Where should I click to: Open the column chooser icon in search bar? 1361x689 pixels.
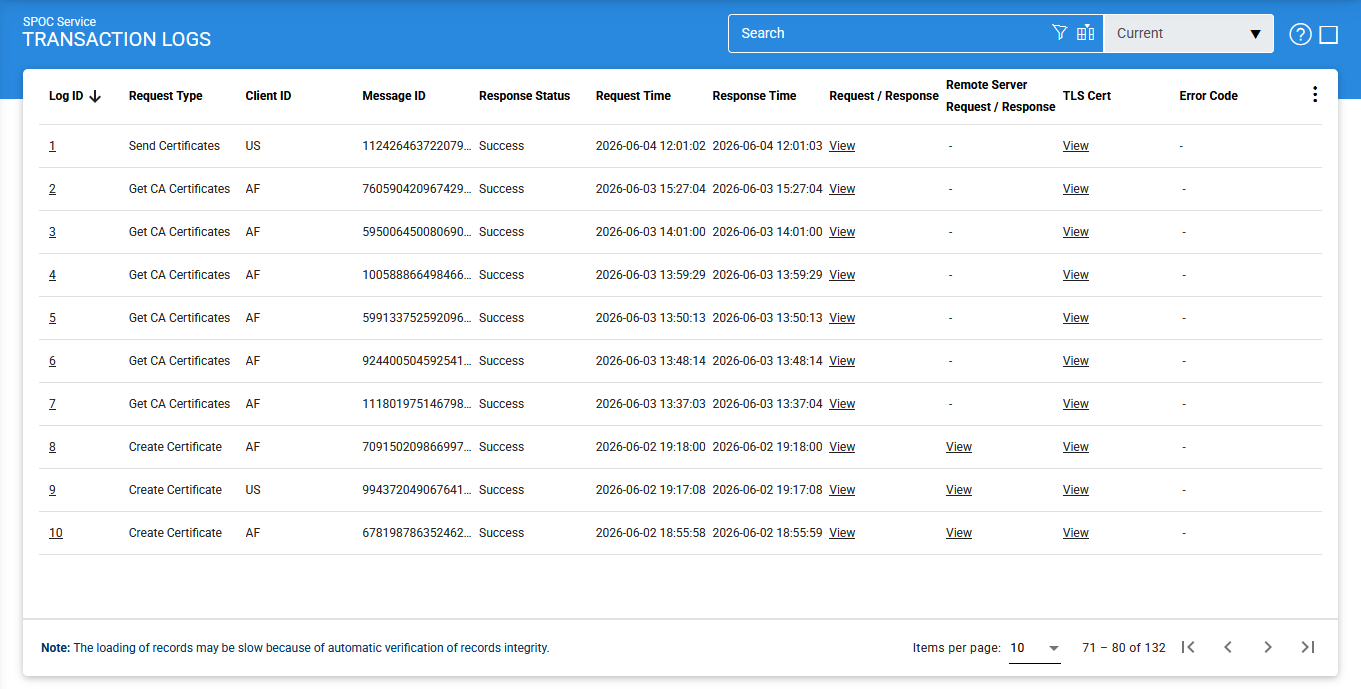coord(1086,33)
